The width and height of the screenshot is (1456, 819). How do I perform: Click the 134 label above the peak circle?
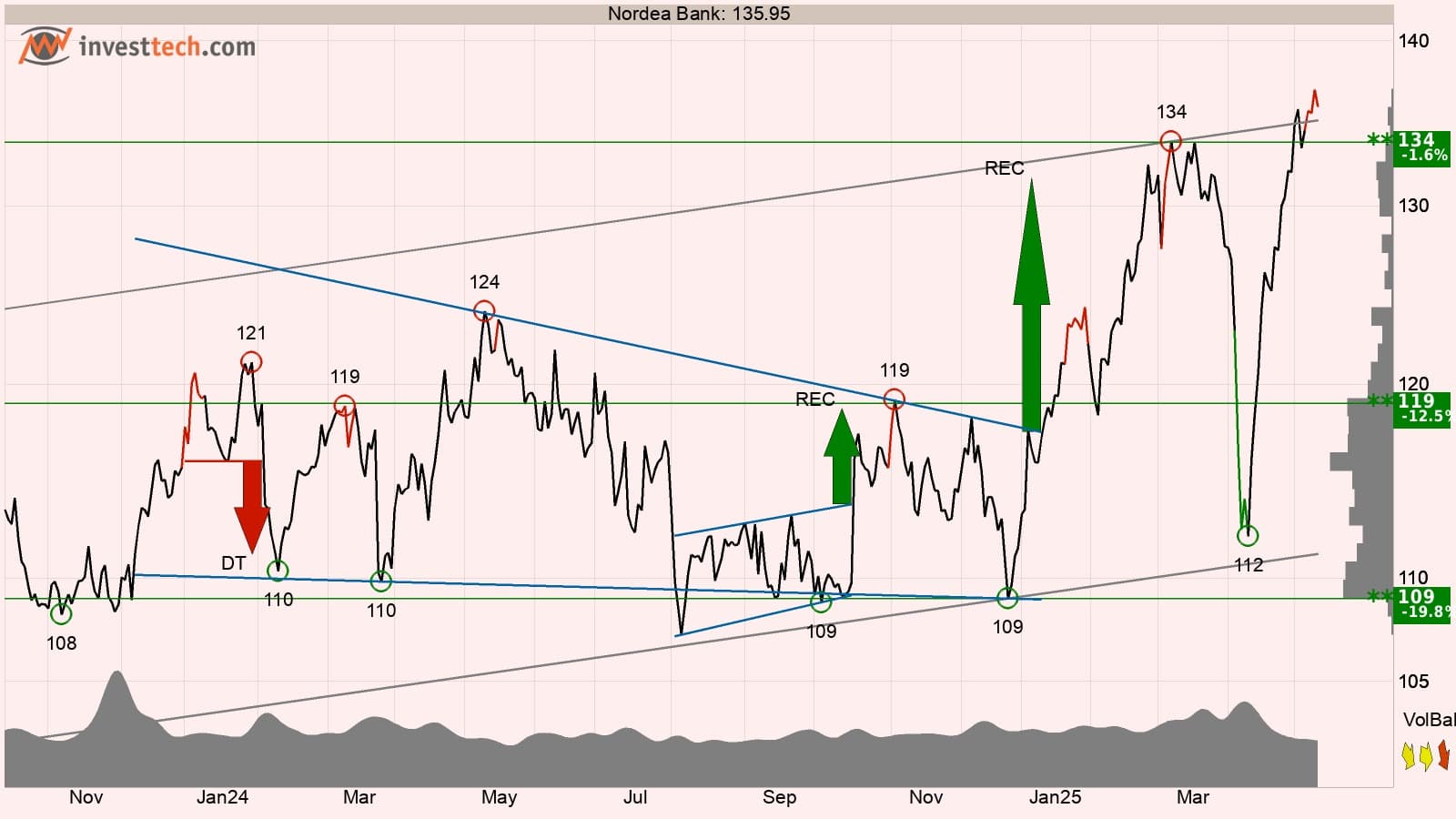click(1171, 112)
